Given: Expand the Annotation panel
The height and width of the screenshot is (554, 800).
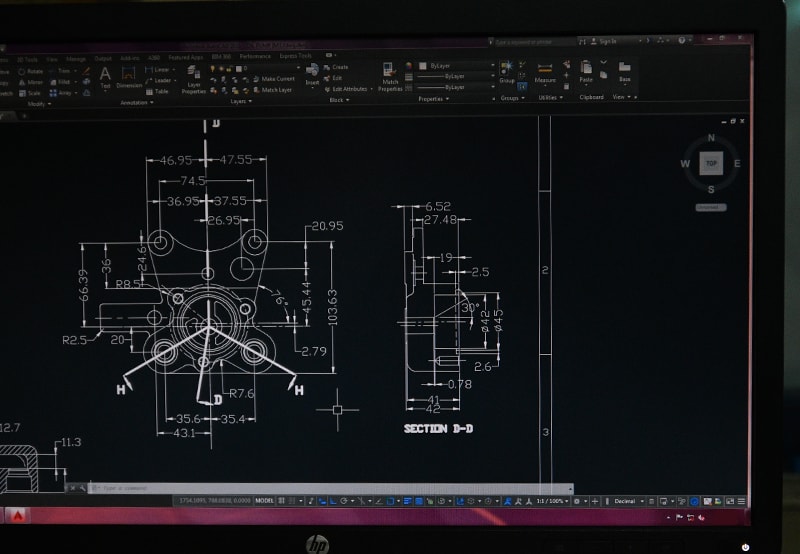Looking at the screenshot, I should (137, 103).
